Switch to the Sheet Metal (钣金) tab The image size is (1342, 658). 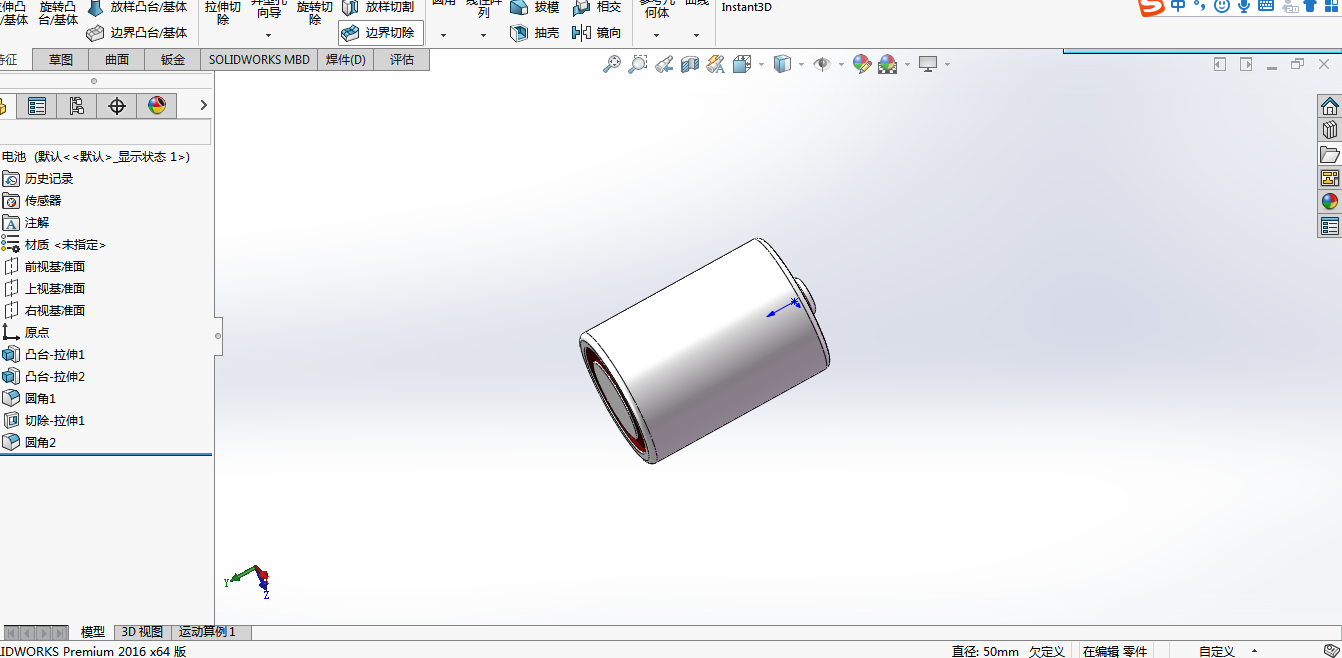173,60
